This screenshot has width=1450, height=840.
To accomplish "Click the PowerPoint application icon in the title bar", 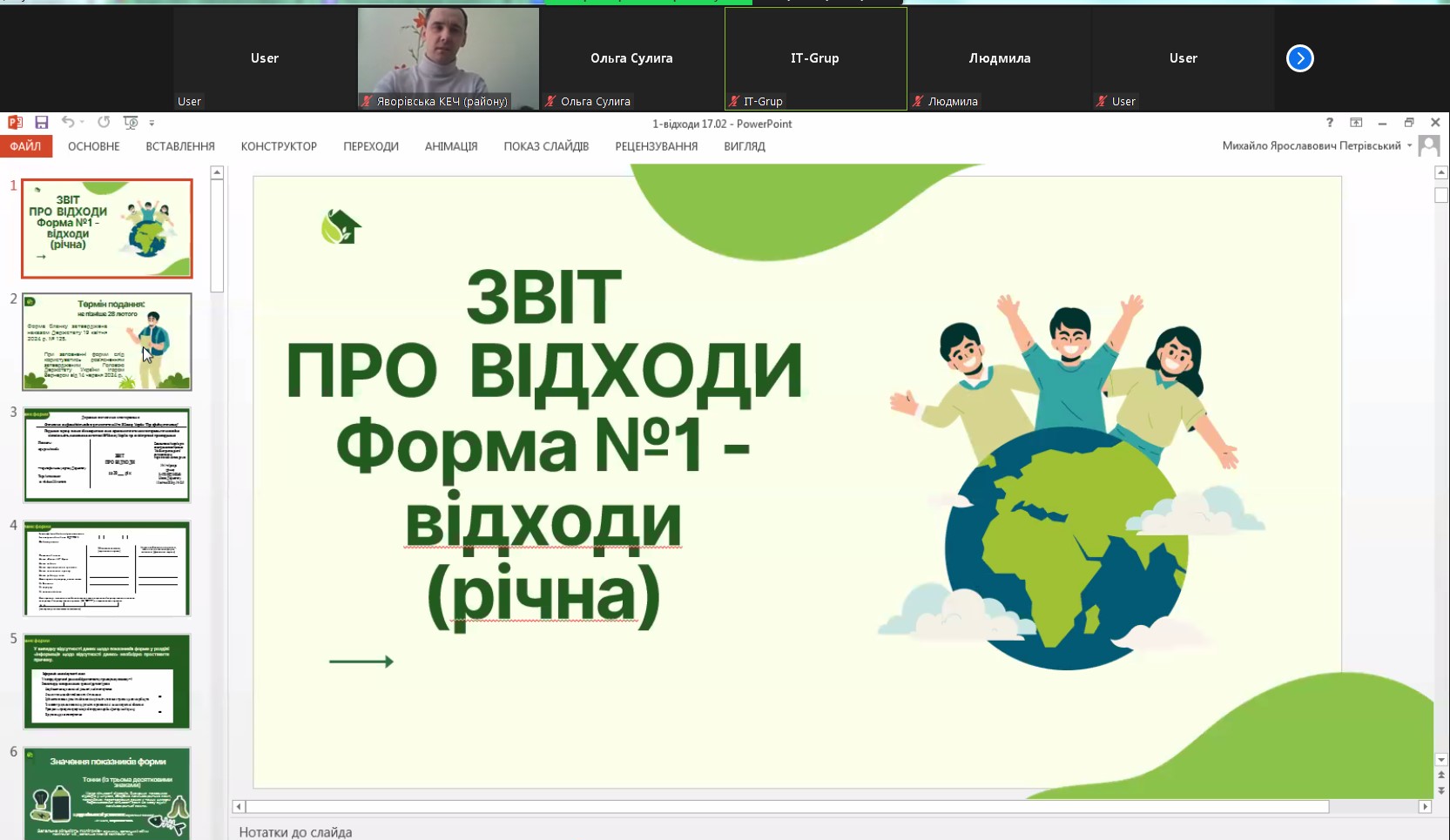I will pyautogui.click(x=15, y=123).
